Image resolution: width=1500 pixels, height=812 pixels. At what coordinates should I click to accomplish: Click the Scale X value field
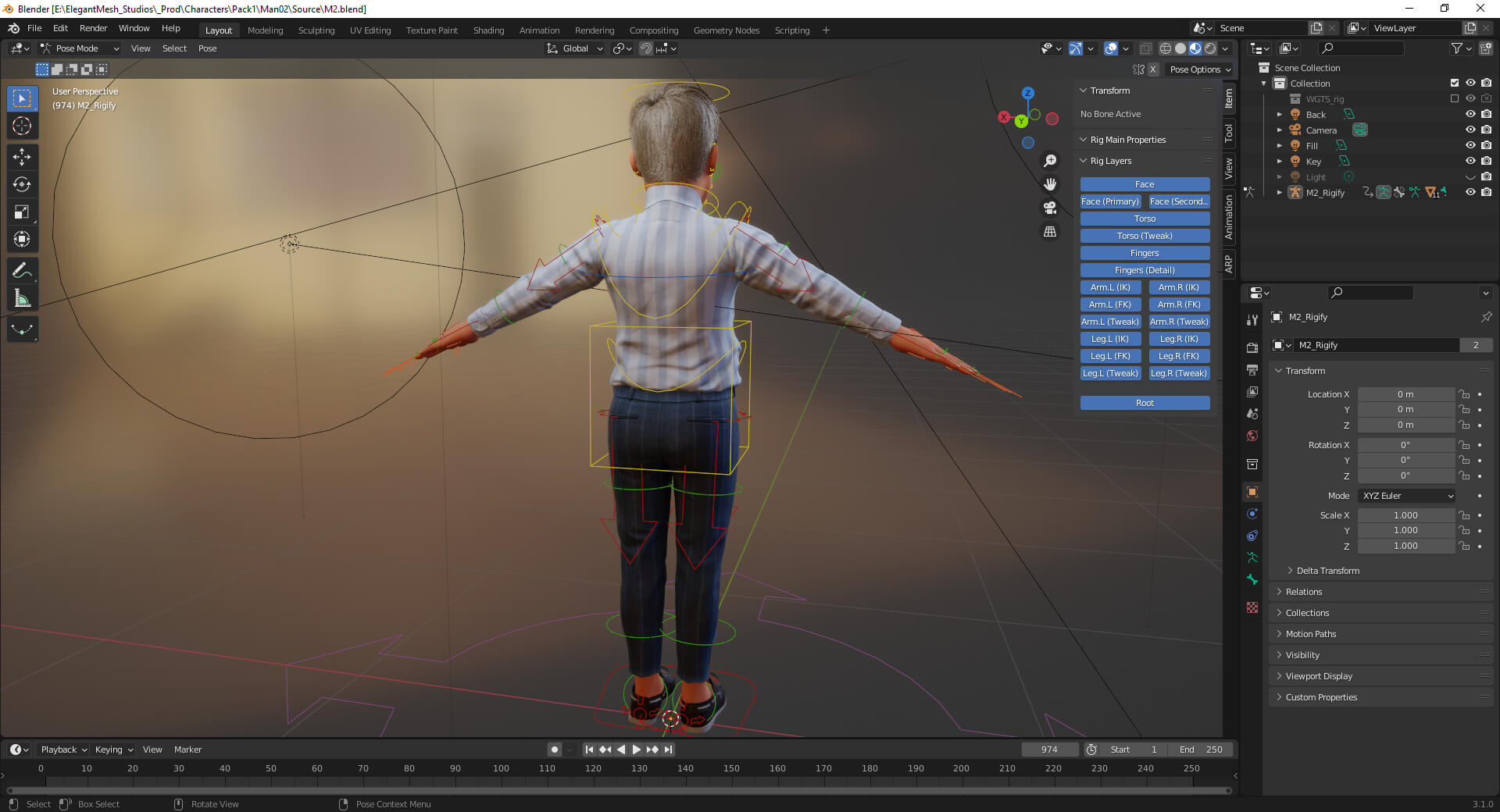click(x=1405, y=515)
